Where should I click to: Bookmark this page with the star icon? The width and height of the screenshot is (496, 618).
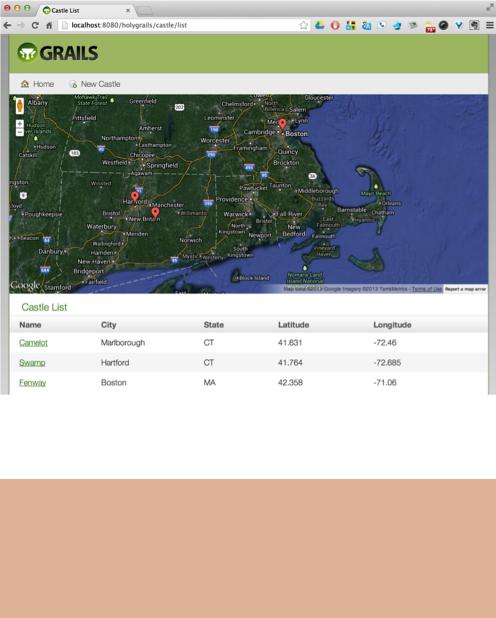[303, 25]
